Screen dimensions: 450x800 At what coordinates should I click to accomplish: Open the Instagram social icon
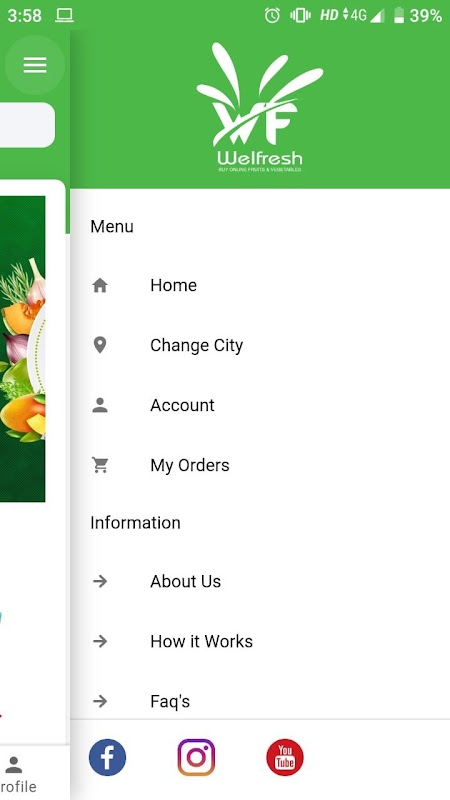(x=196, y=757)
